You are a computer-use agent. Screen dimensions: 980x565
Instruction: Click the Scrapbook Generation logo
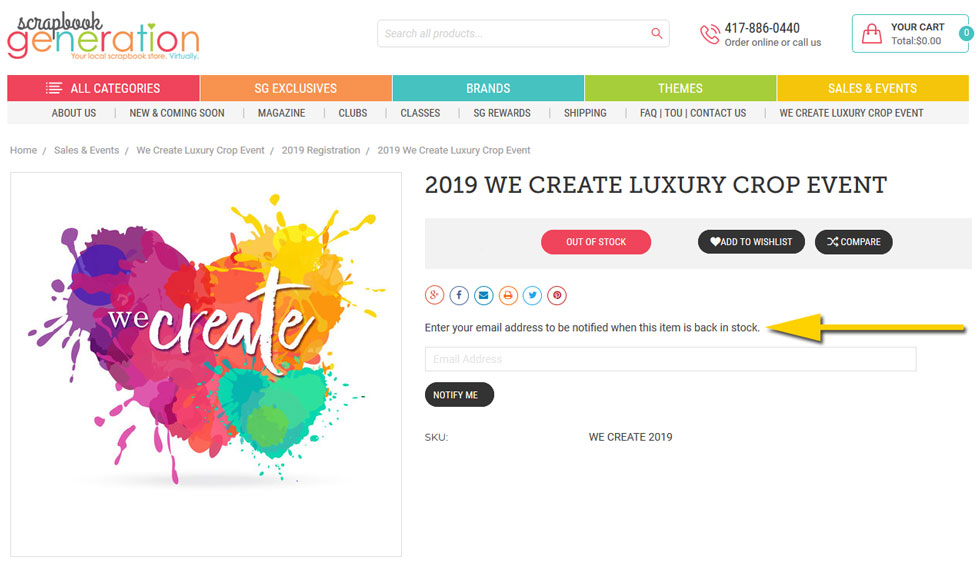pos(103,36)
